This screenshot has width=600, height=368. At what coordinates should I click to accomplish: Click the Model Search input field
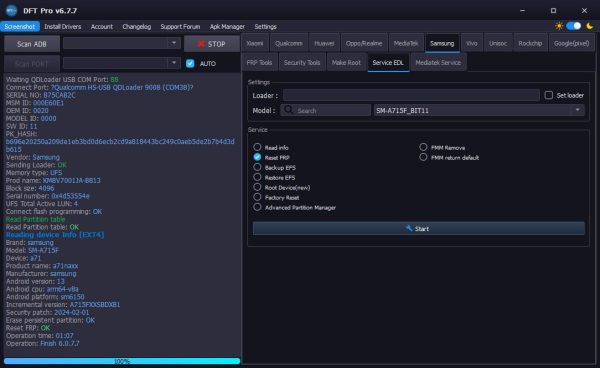[x=326, y=111]
